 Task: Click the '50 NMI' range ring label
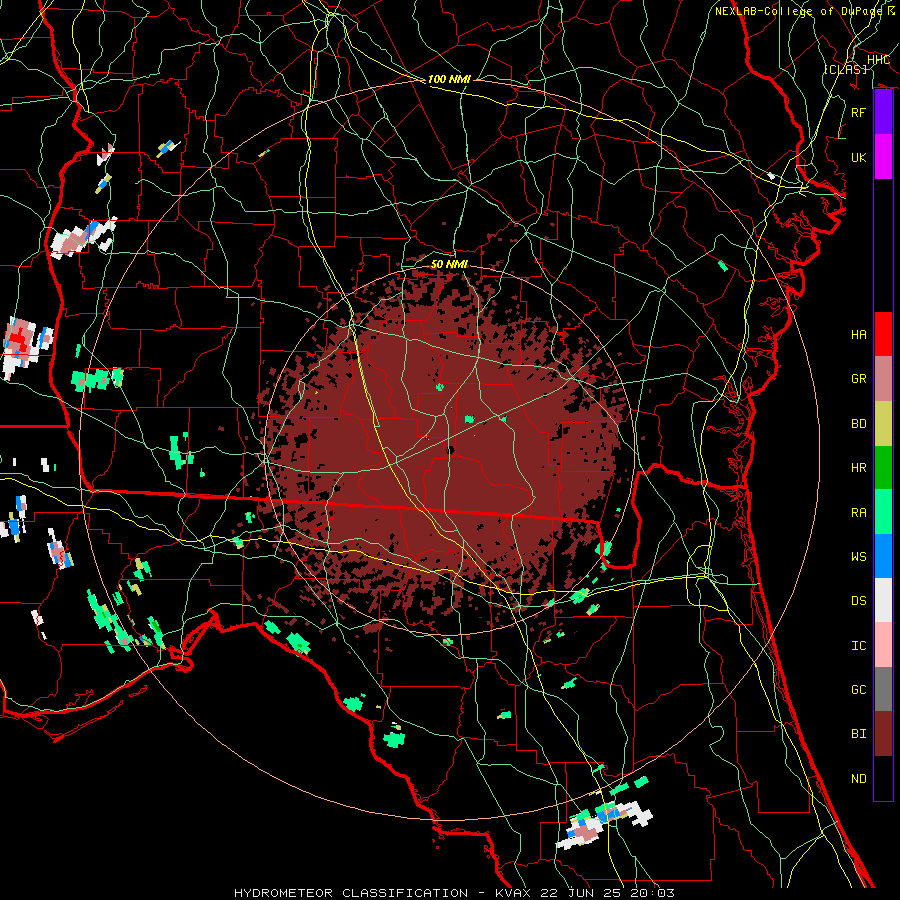449,264
